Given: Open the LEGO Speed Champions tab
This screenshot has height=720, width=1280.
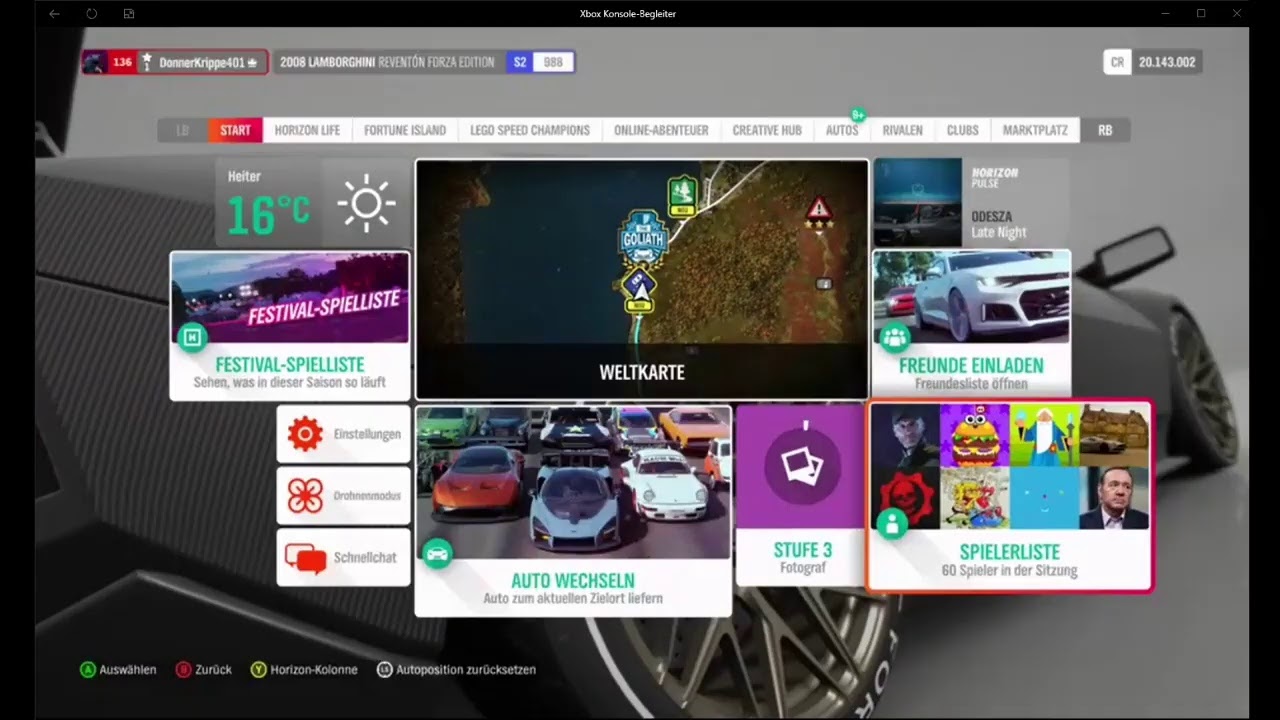Looking at the screenshot, I should (x=530, y=130).
